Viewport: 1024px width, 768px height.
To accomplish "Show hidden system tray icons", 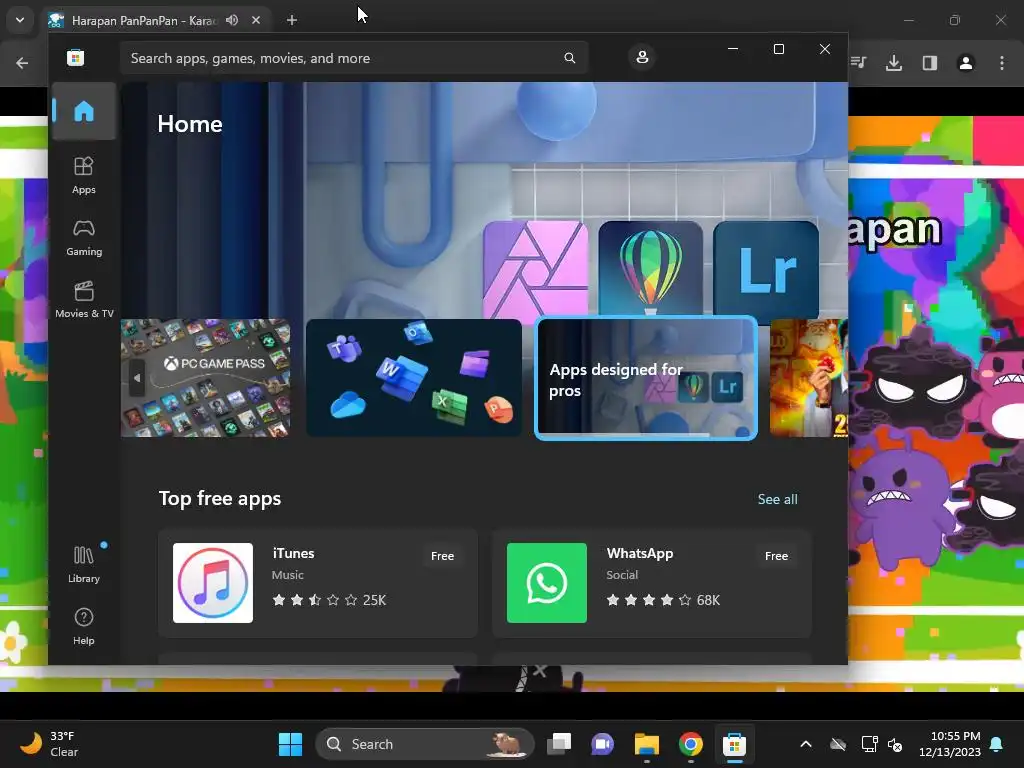I will point(806,744).
